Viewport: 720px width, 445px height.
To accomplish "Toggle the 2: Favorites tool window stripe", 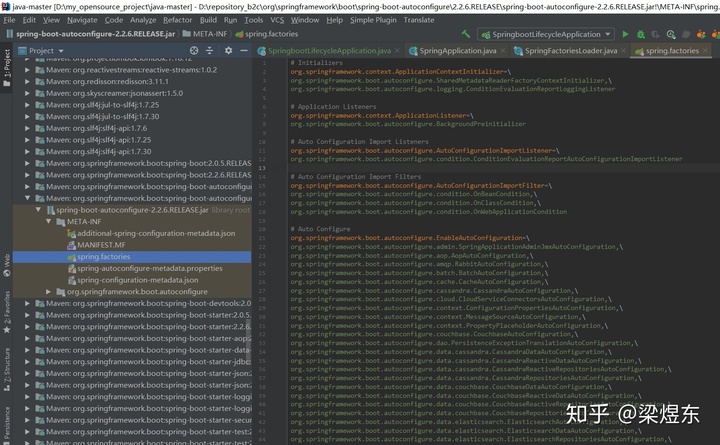I will (x=6, y=312).
